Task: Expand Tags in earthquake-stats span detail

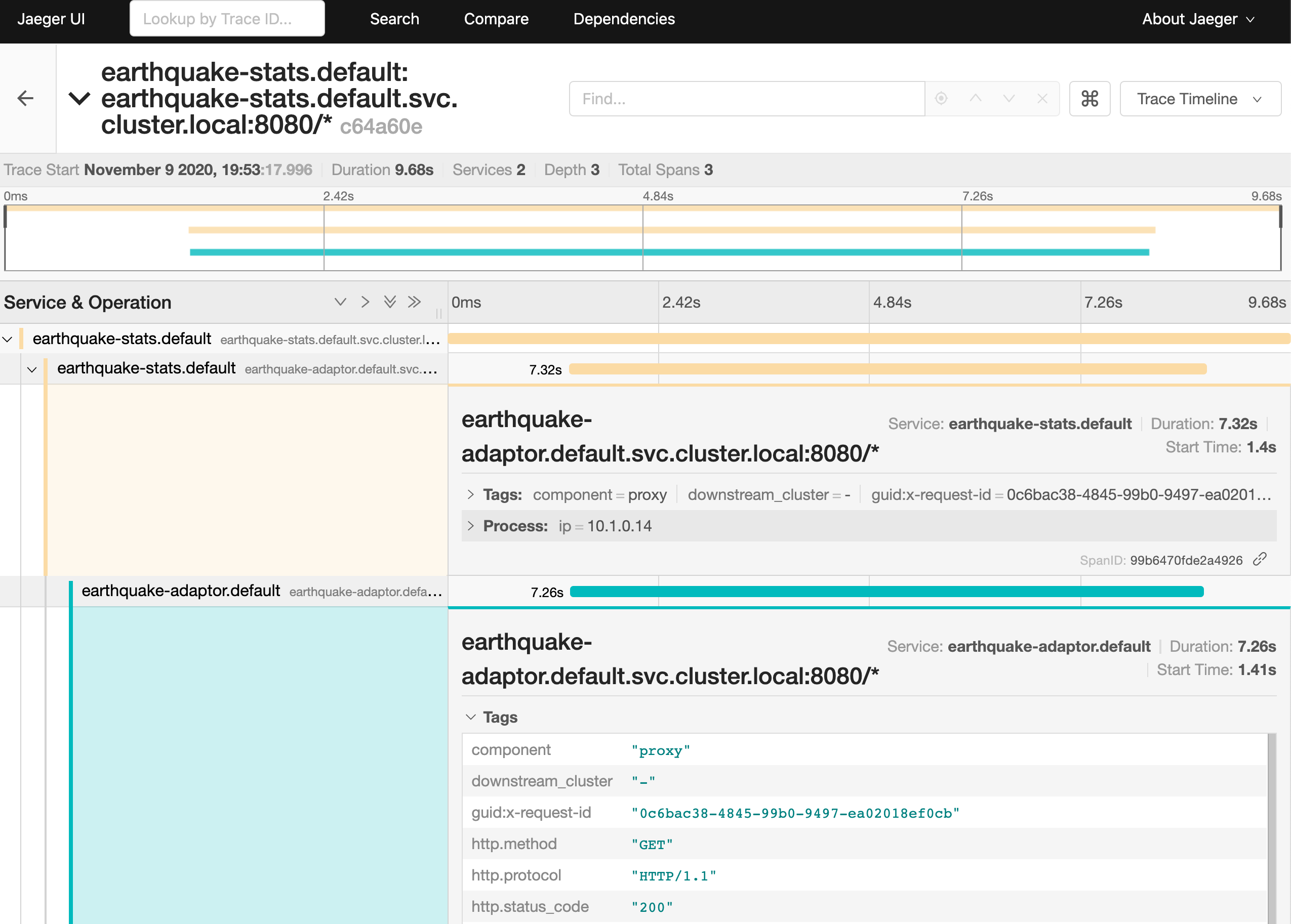Action: point(869,494)
